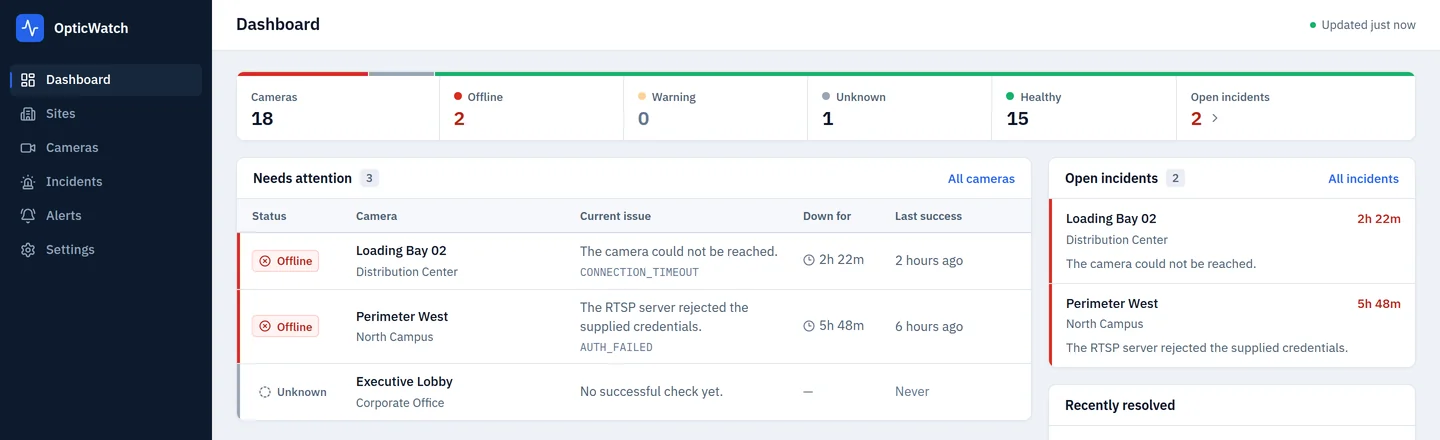Click the OpticWatch pulse logo icon
Image resolution: width=1440 pixels, height=440 pixels.
coord(30,28)
